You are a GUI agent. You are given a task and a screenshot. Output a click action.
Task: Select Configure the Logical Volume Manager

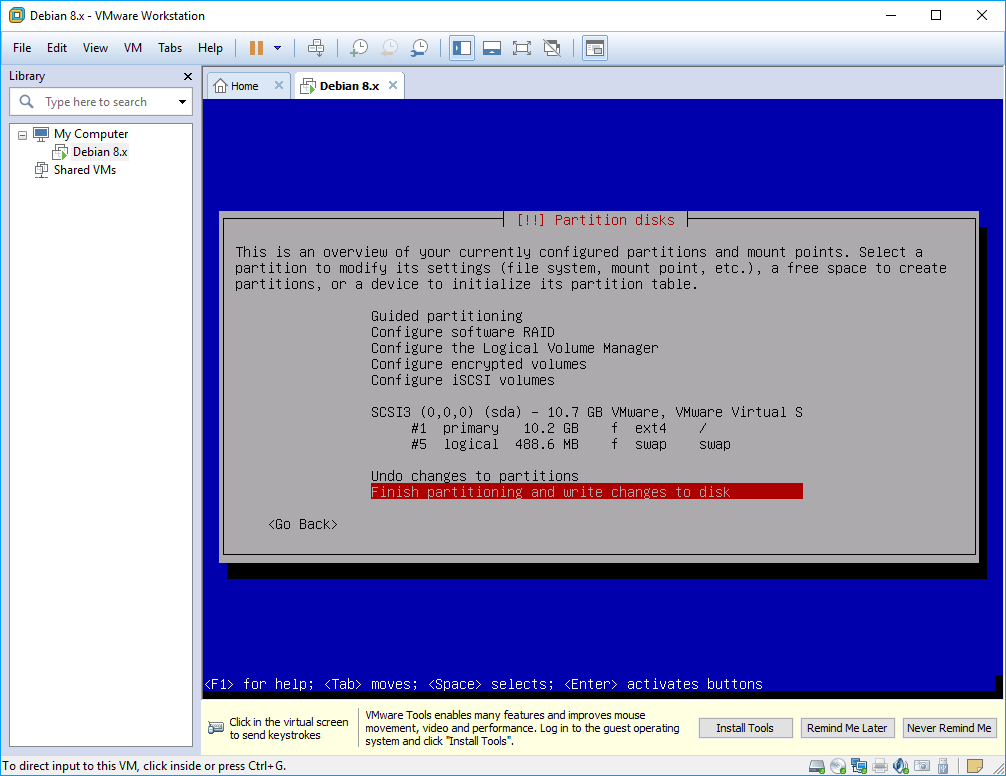coord(515,348)
